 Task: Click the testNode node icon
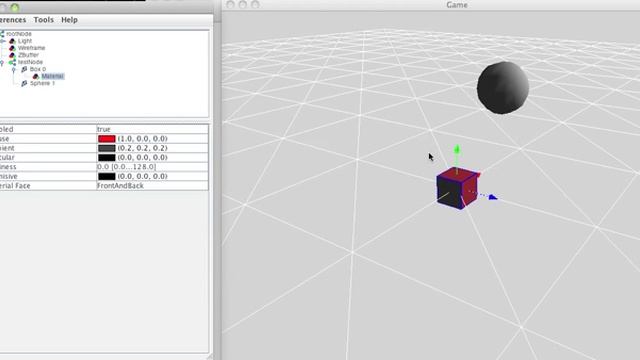[x=12, y=62]
